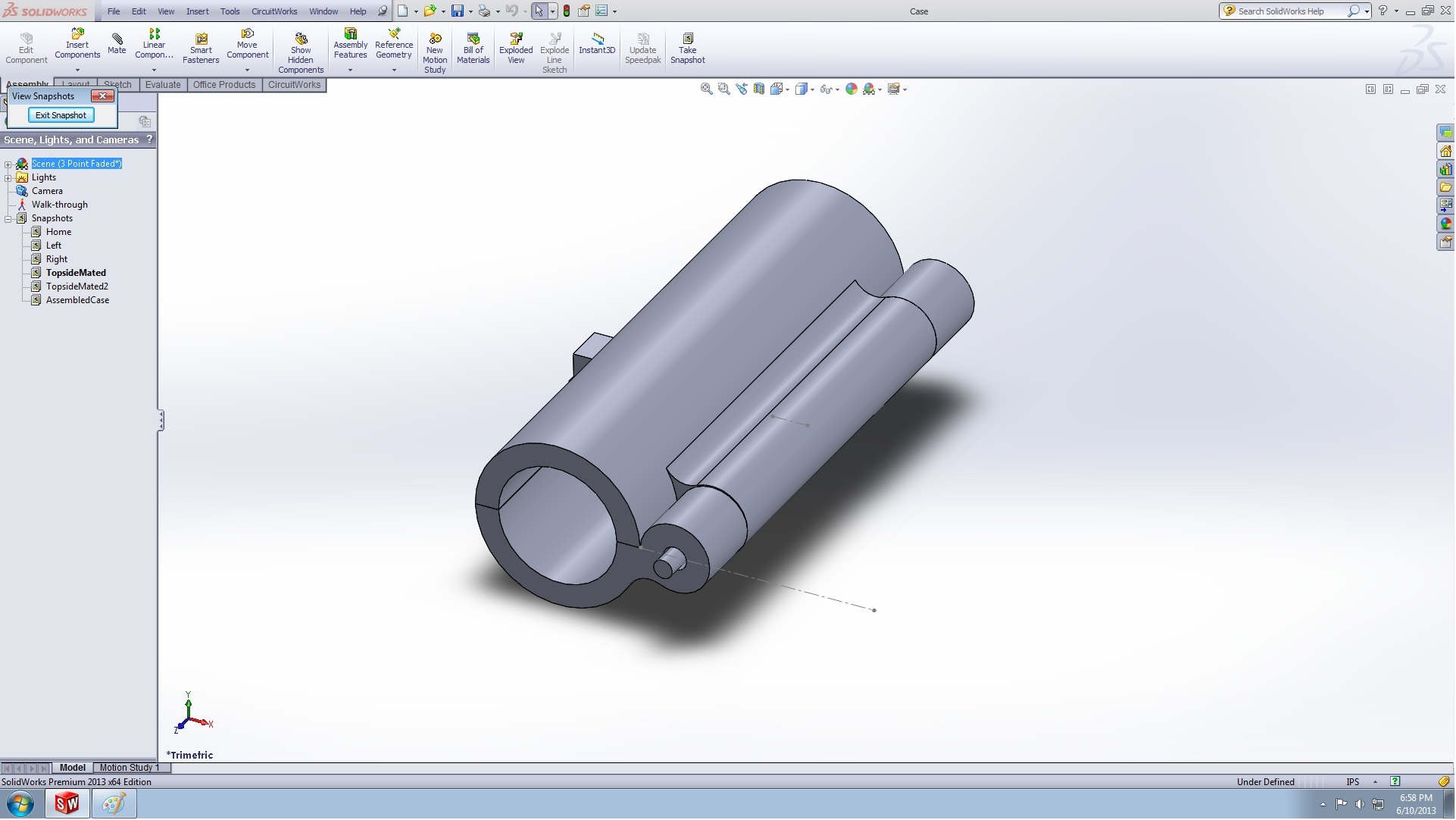The image size is (1456, 820).
Task: Click the Print icon in top toolbar
Action: [484, 11]
